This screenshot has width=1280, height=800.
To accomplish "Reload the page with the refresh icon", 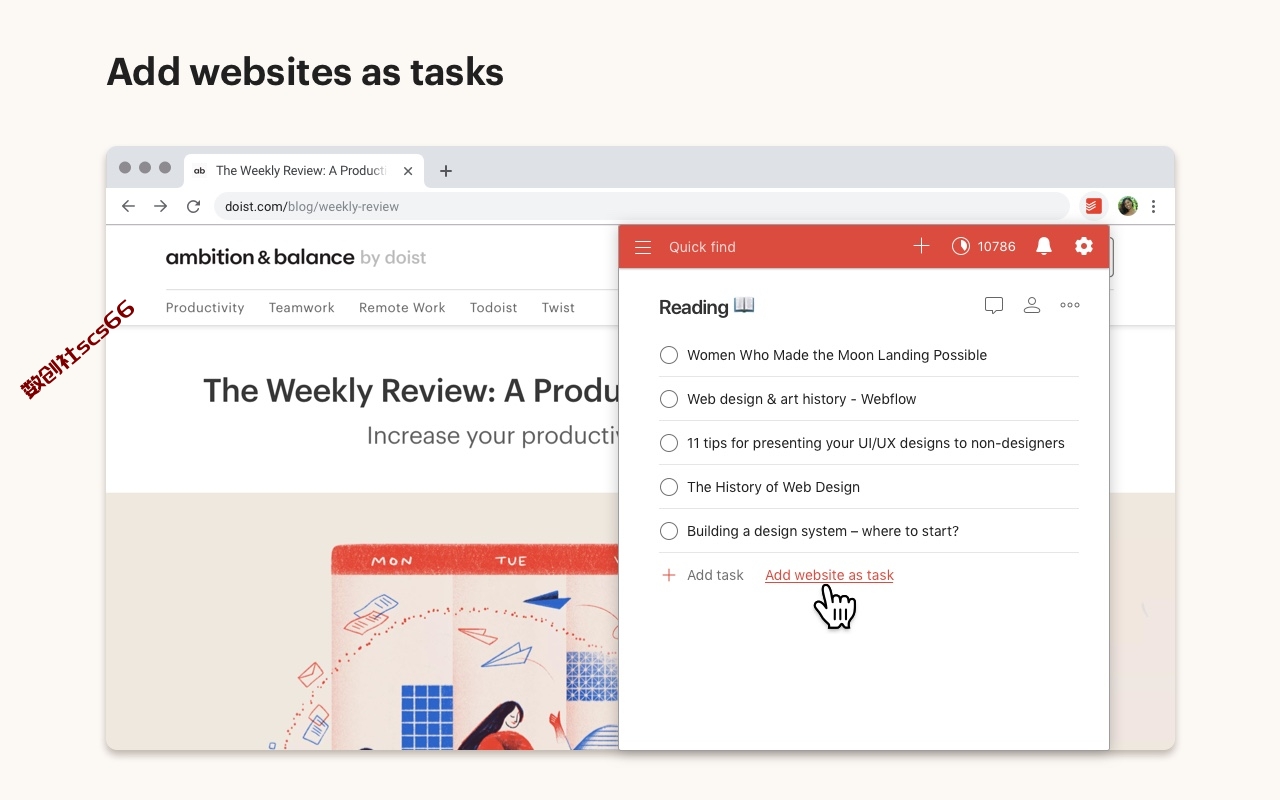I will [x=193, y=206].
